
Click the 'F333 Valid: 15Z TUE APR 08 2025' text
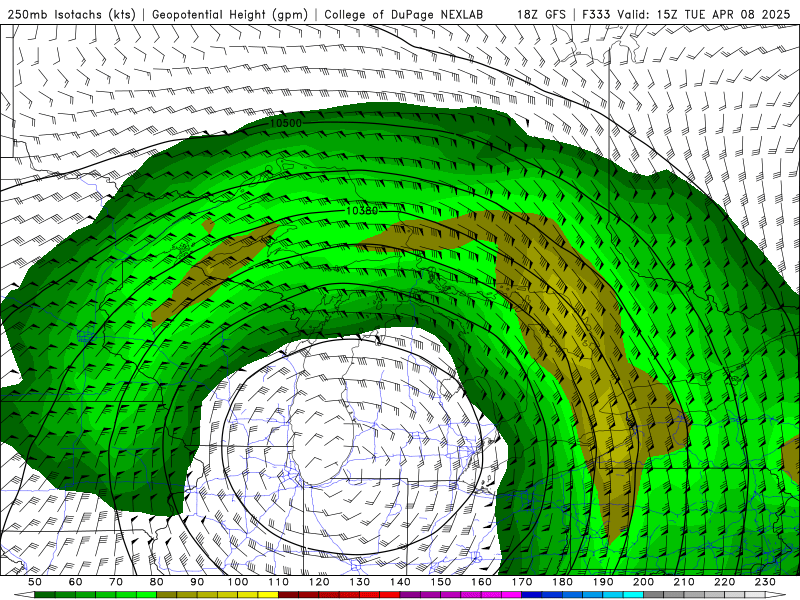tap(686, 14)
